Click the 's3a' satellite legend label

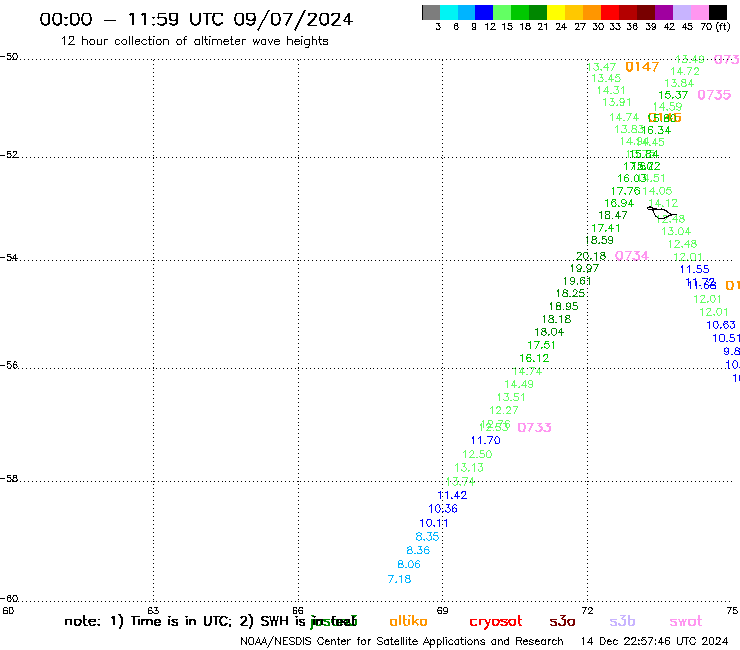tap(562, 621)
